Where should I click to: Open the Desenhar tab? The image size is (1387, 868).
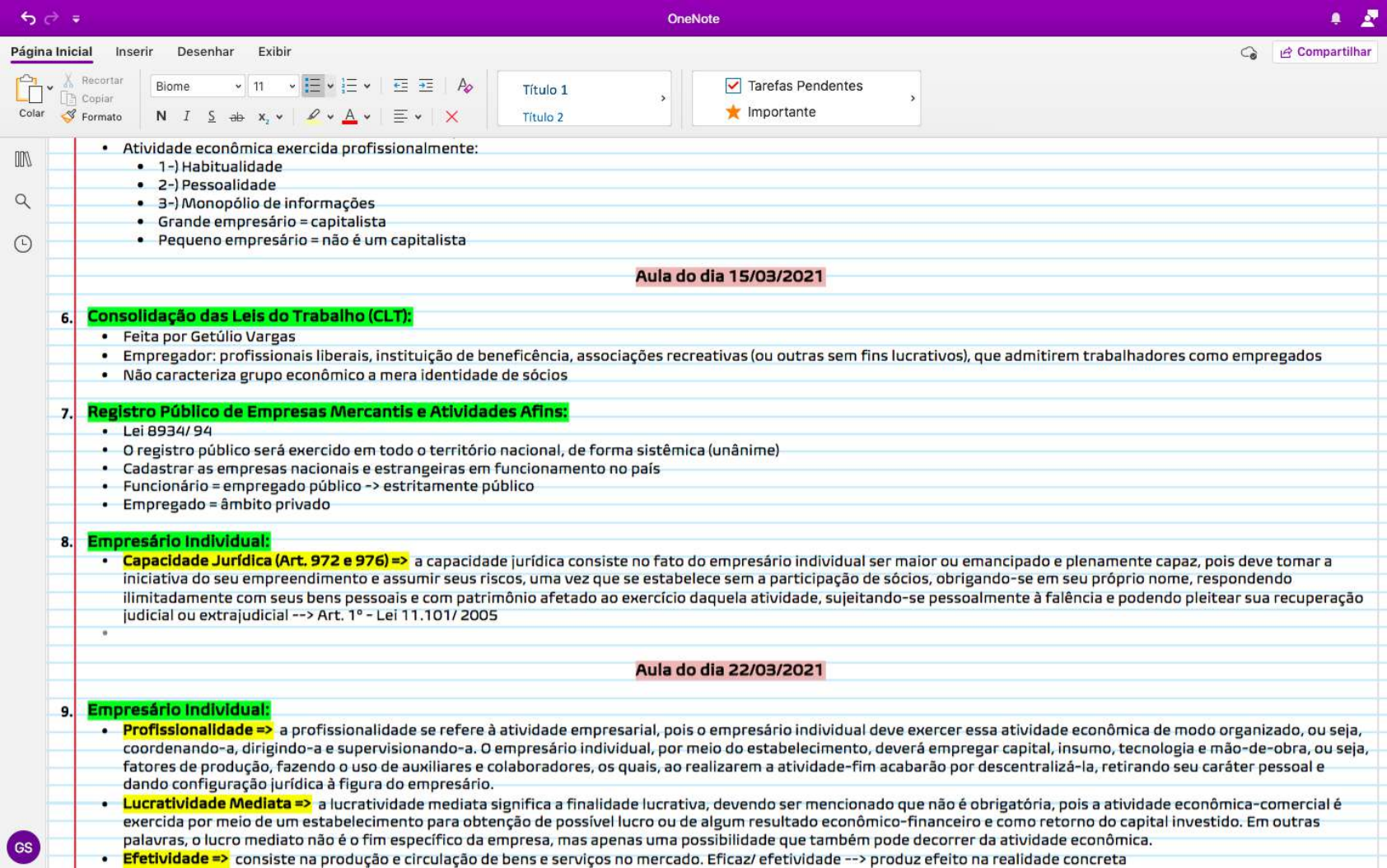205,52
